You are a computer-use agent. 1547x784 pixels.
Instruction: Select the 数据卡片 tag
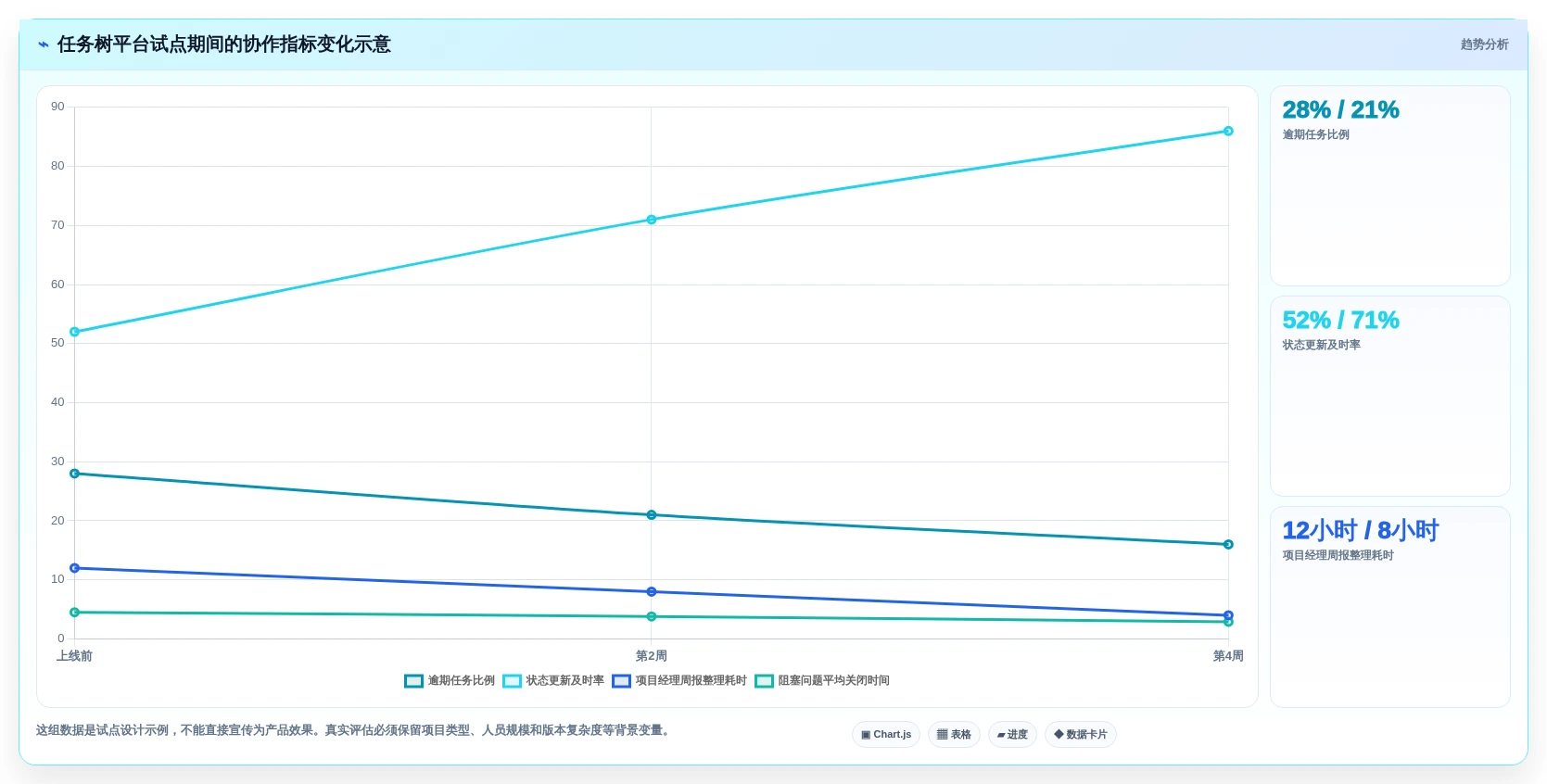[x=1081, y=734]
